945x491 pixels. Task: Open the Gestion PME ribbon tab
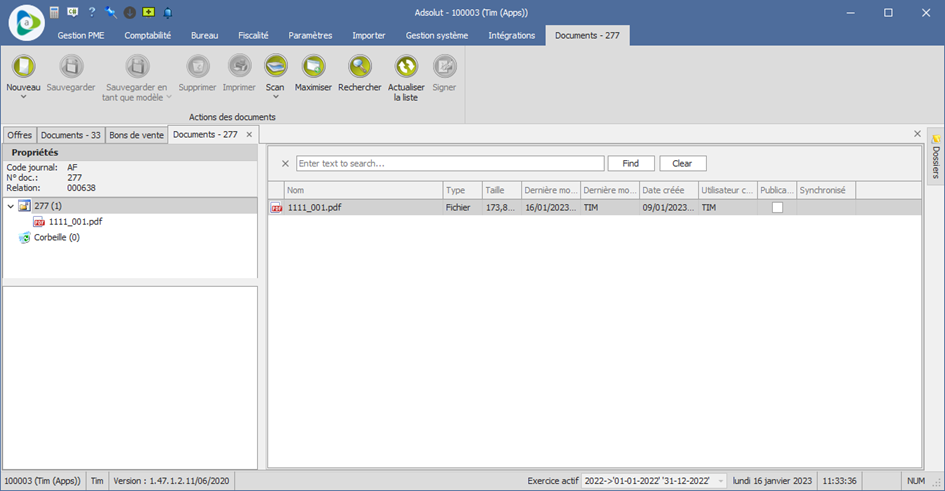click(81, 36)
